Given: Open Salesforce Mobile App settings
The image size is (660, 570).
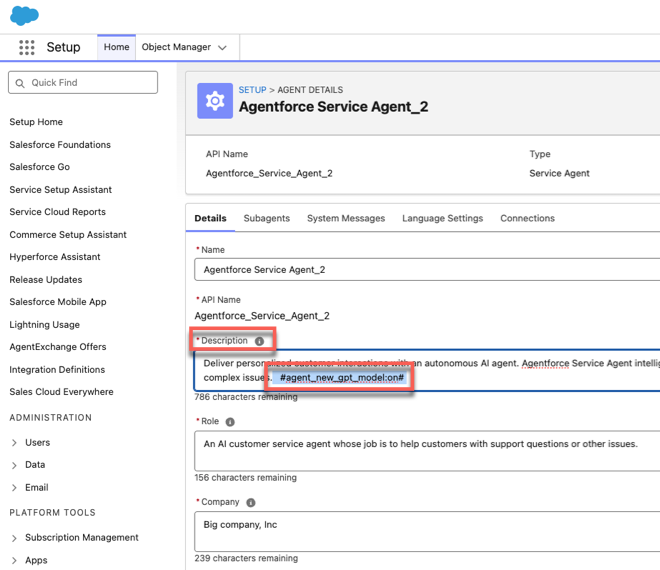Looking at the screenshot, I should (58, 302).
